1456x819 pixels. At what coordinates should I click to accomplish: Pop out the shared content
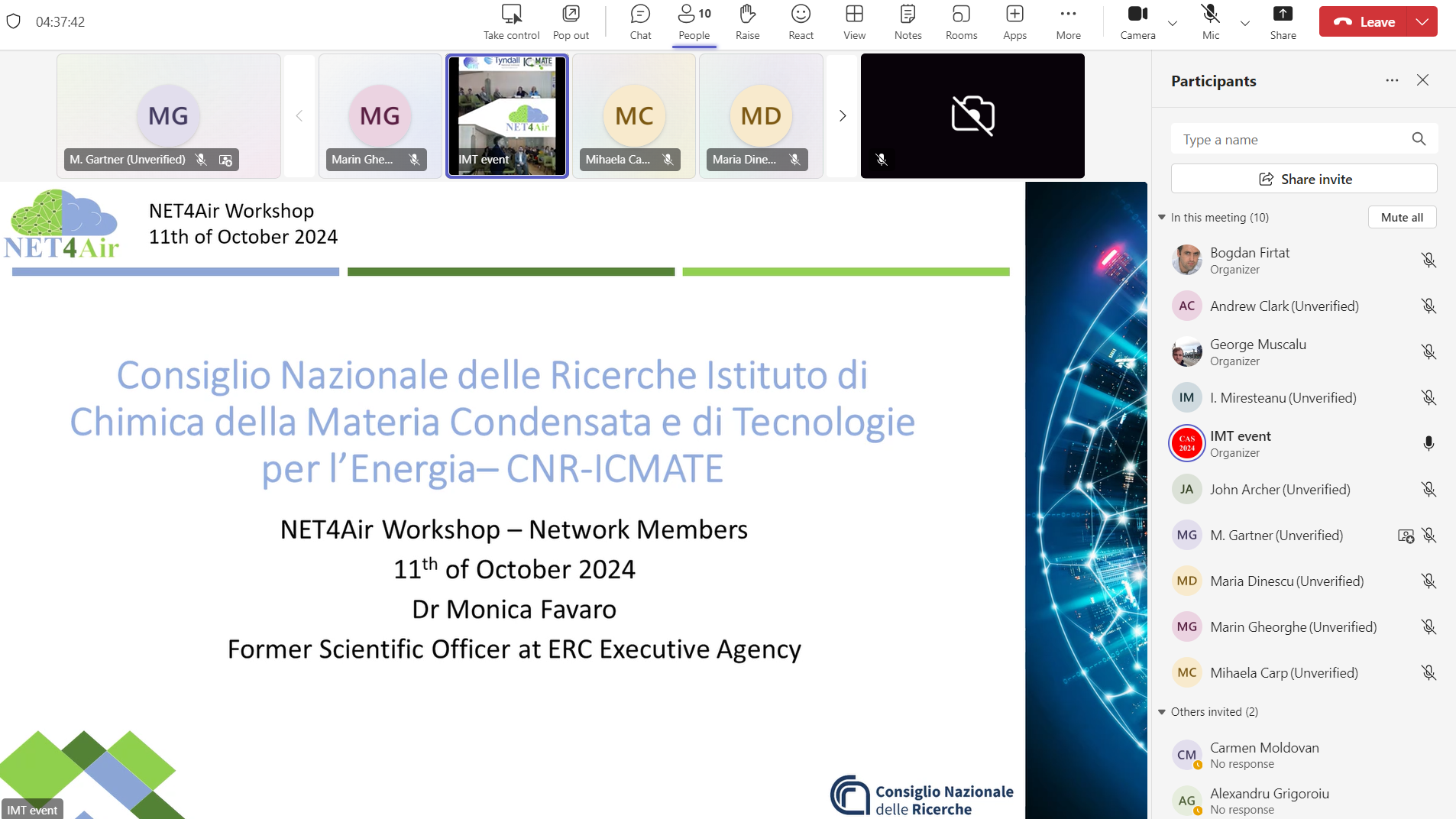[571, 22]
